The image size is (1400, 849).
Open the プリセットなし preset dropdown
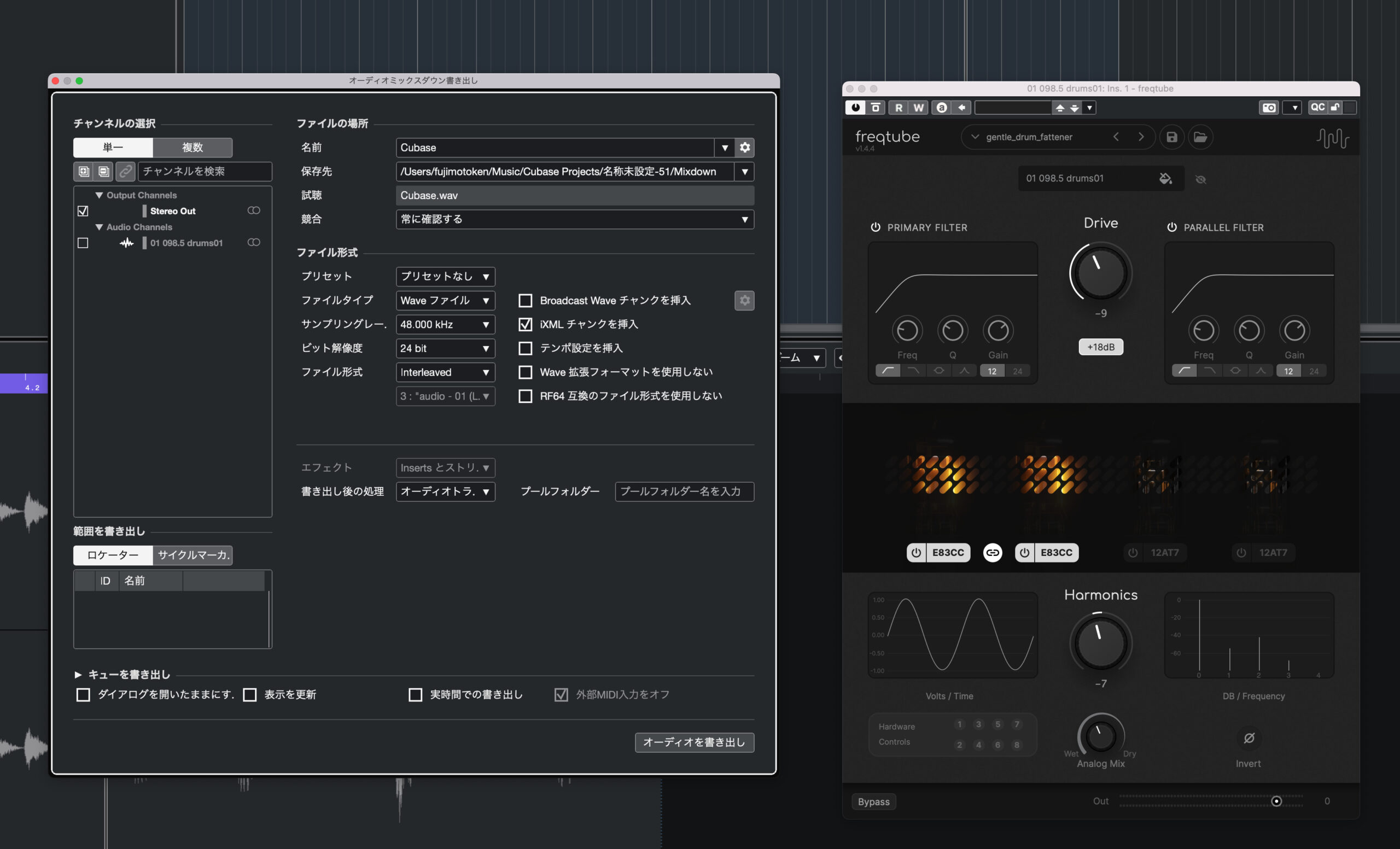coord(446,277)
